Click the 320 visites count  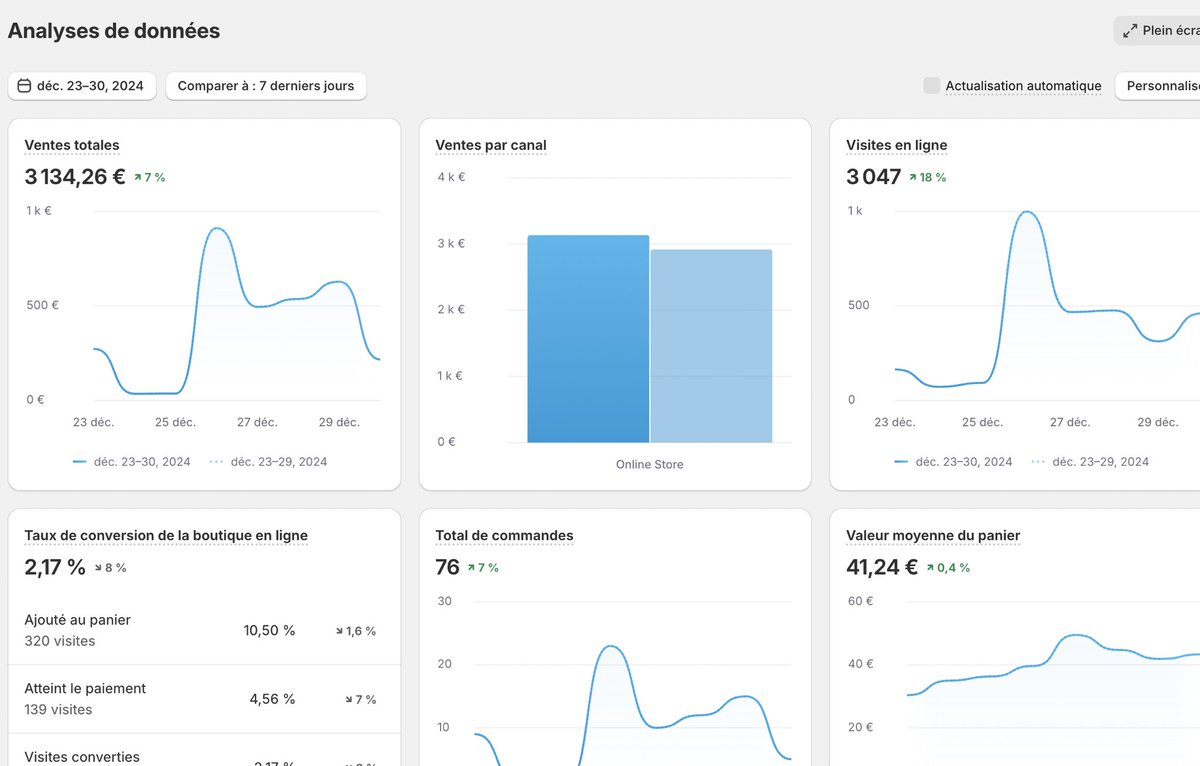point(60,641)
